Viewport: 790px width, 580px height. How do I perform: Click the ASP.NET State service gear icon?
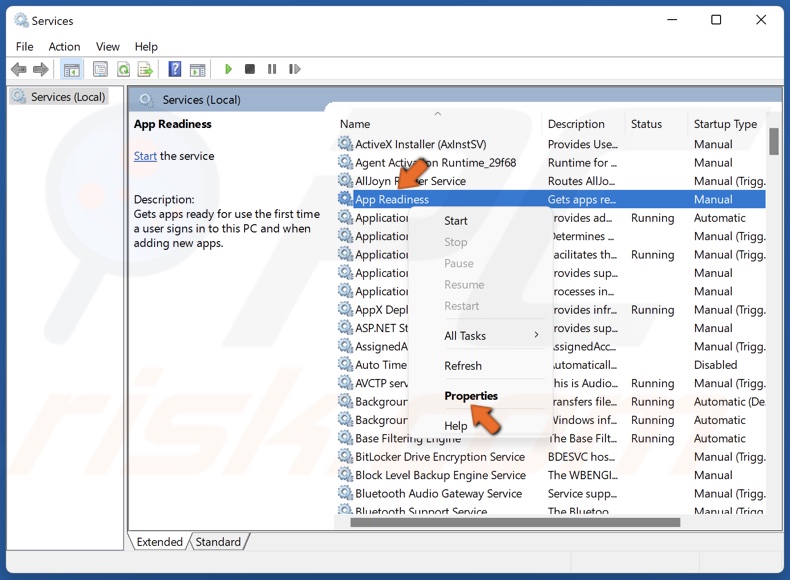pyautogui.click(x=345, y=328)
